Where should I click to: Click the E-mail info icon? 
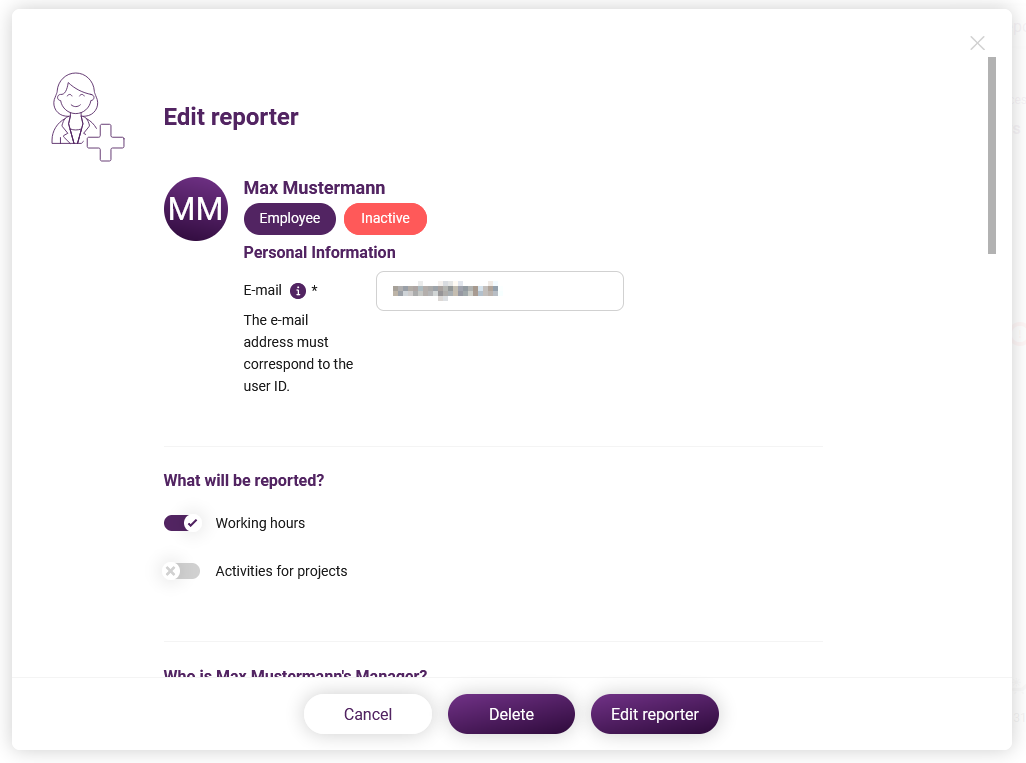tap(298, 291)
